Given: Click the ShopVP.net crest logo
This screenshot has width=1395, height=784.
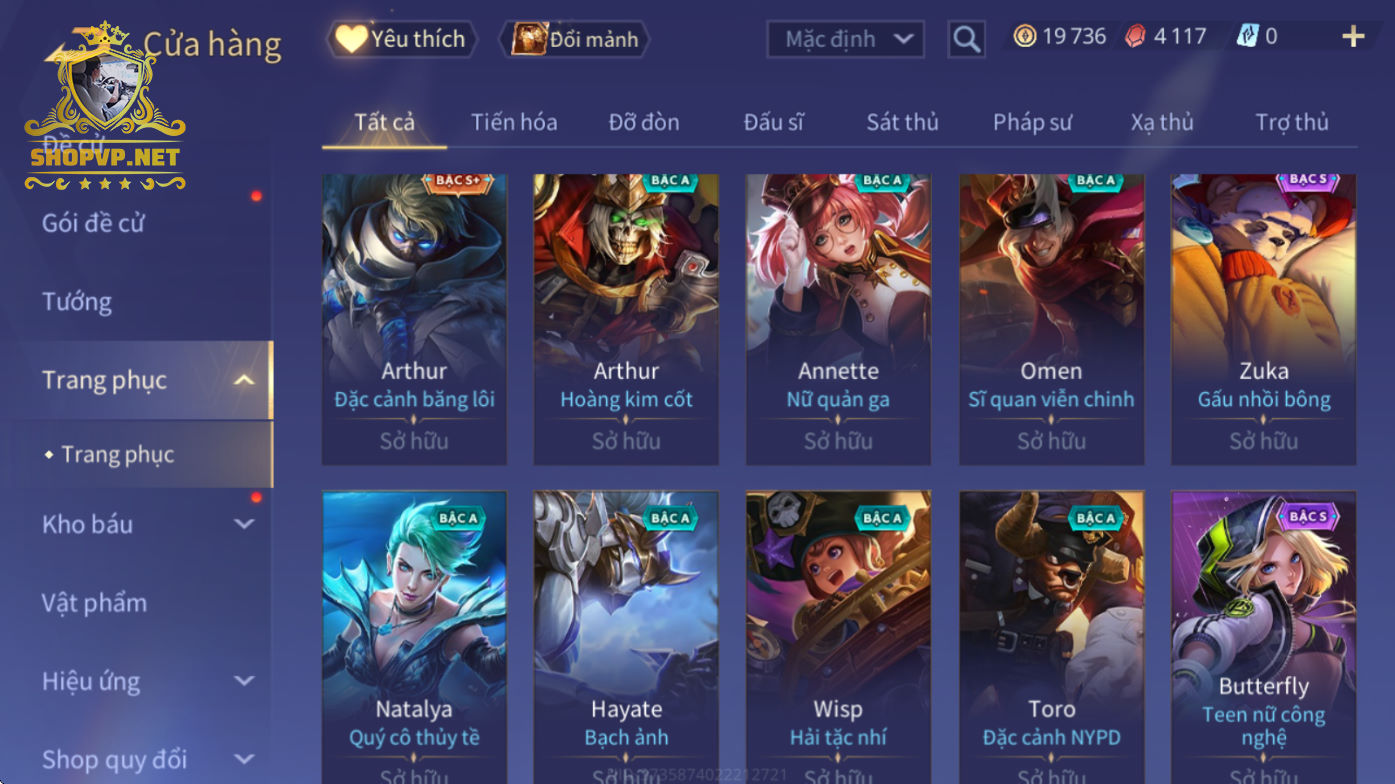Looking at the screenshot, I should click(x=105, y=105).
